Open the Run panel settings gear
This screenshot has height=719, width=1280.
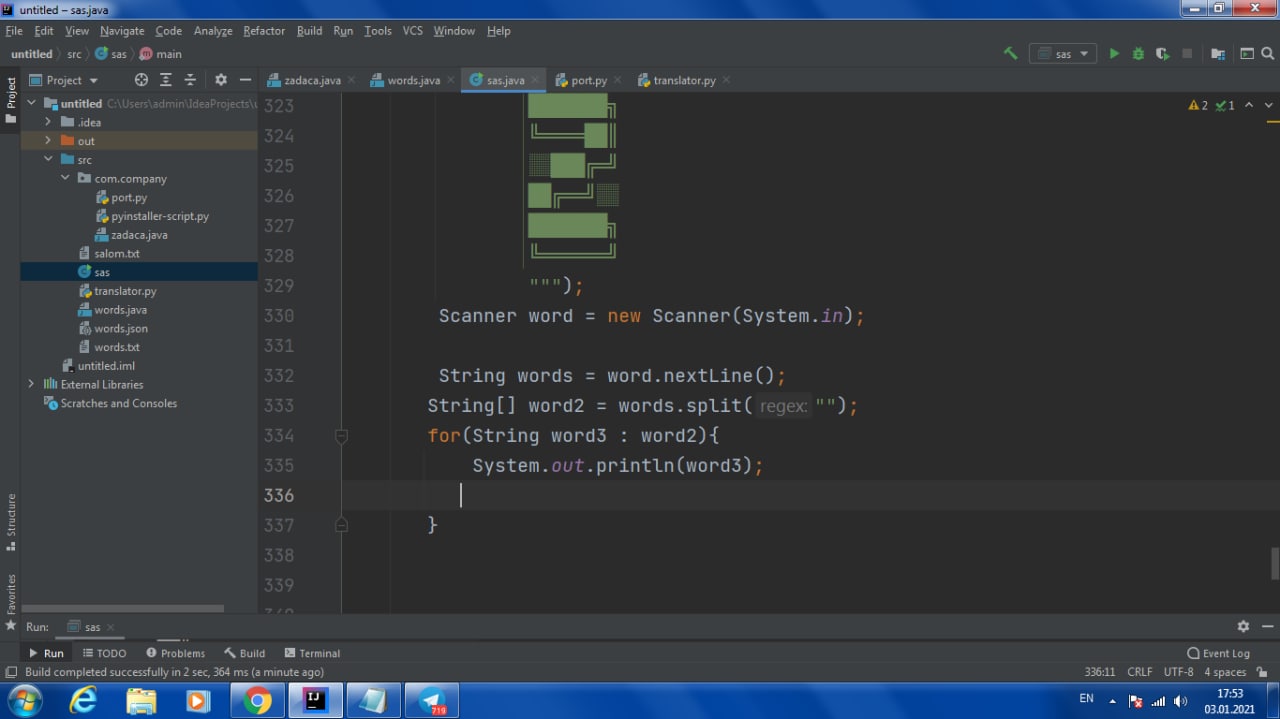pos(1243,626)
